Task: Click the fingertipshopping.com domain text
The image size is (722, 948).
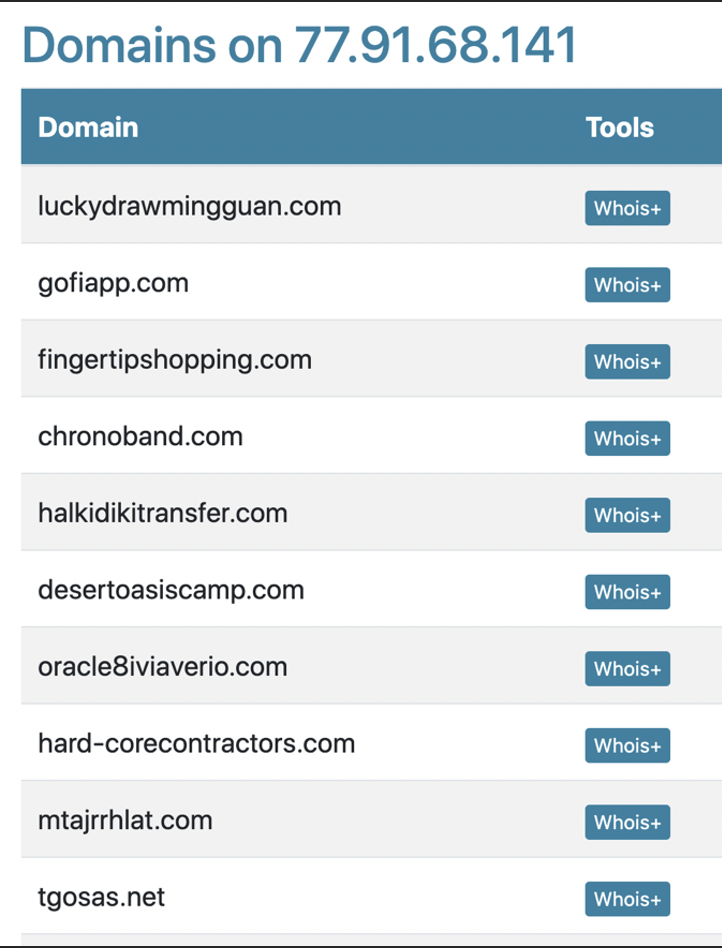Action: click(175, 360)
